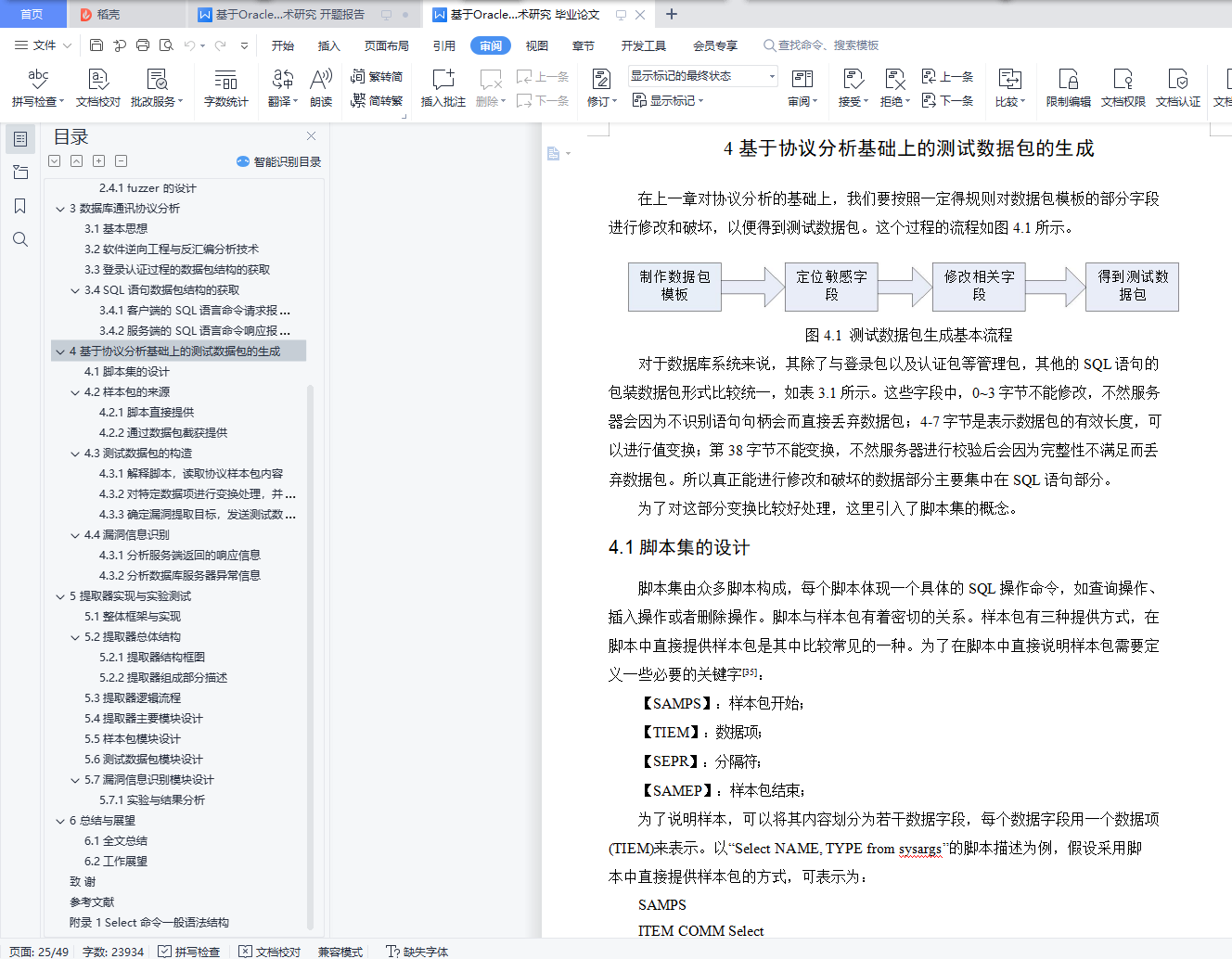This screenshot has height=959, width=1232.
Task: Open the bookmark panel icon in left sidebar
Action: coord(20,206)
